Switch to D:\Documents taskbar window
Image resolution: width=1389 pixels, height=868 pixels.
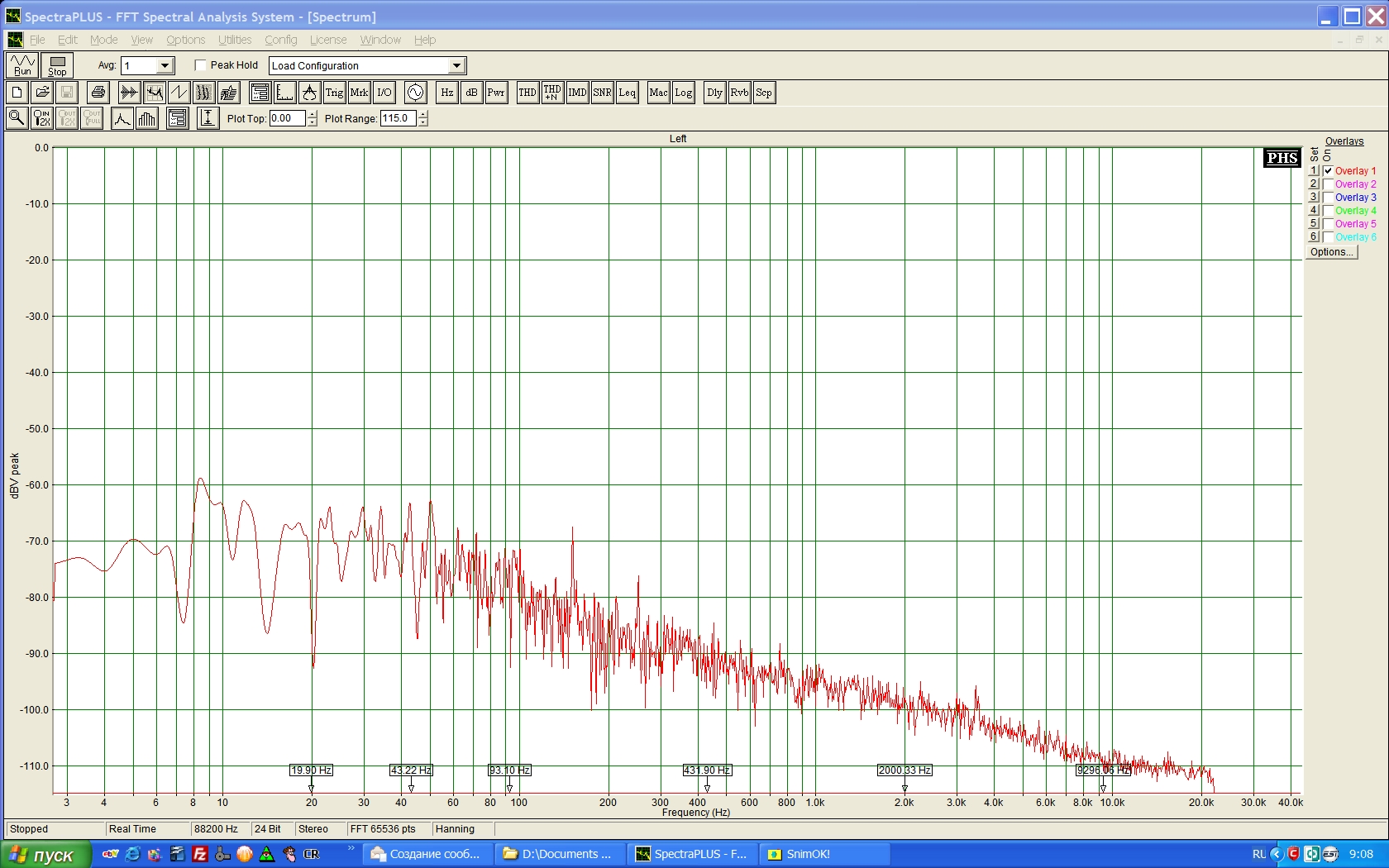pos(558,854)
